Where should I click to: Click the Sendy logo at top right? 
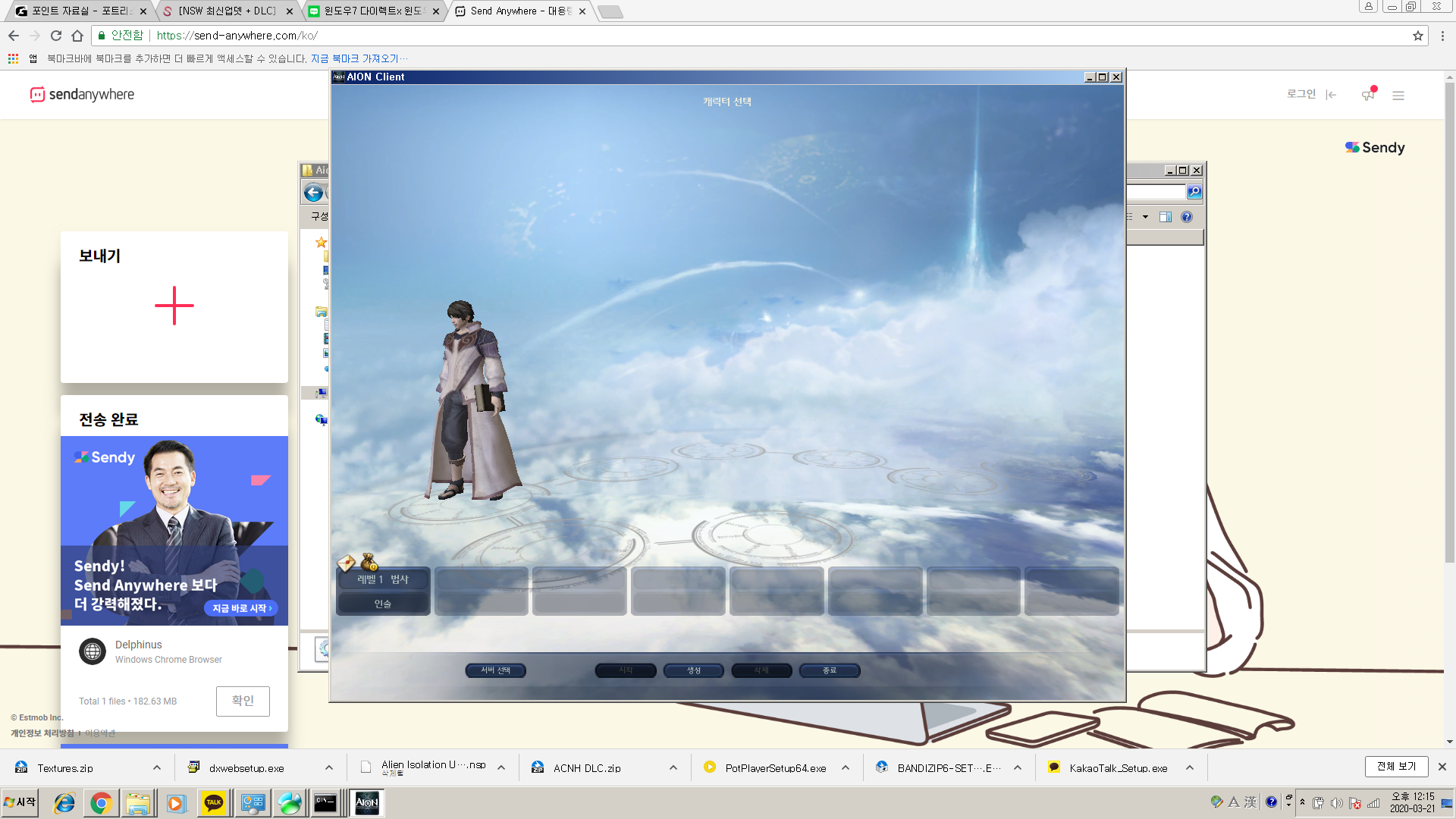click(1375, 147)
